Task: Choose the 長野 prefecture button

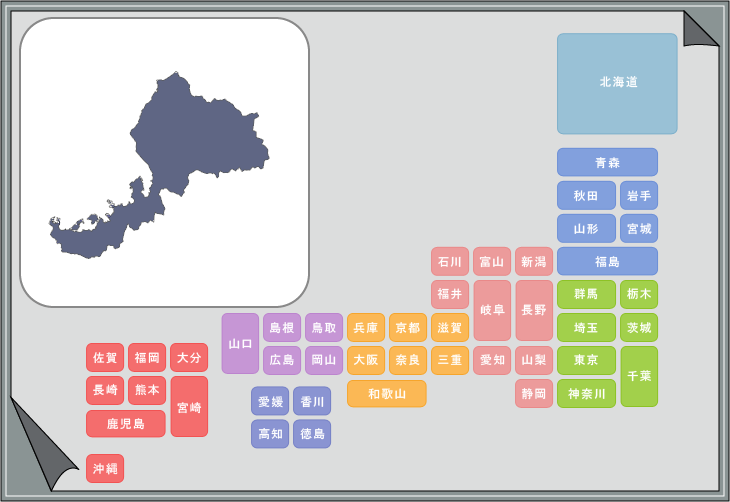Action: click(x=534, y=310)
